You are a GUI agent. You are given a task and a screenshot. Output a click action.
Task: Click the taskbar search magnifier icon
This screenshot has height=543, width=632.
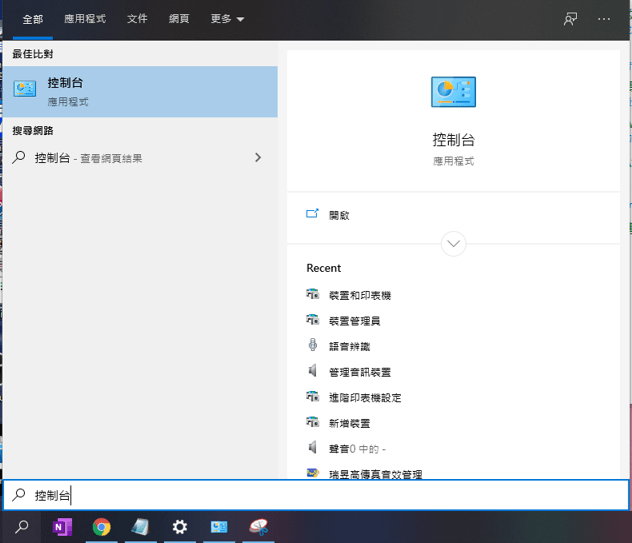(21, 526)
